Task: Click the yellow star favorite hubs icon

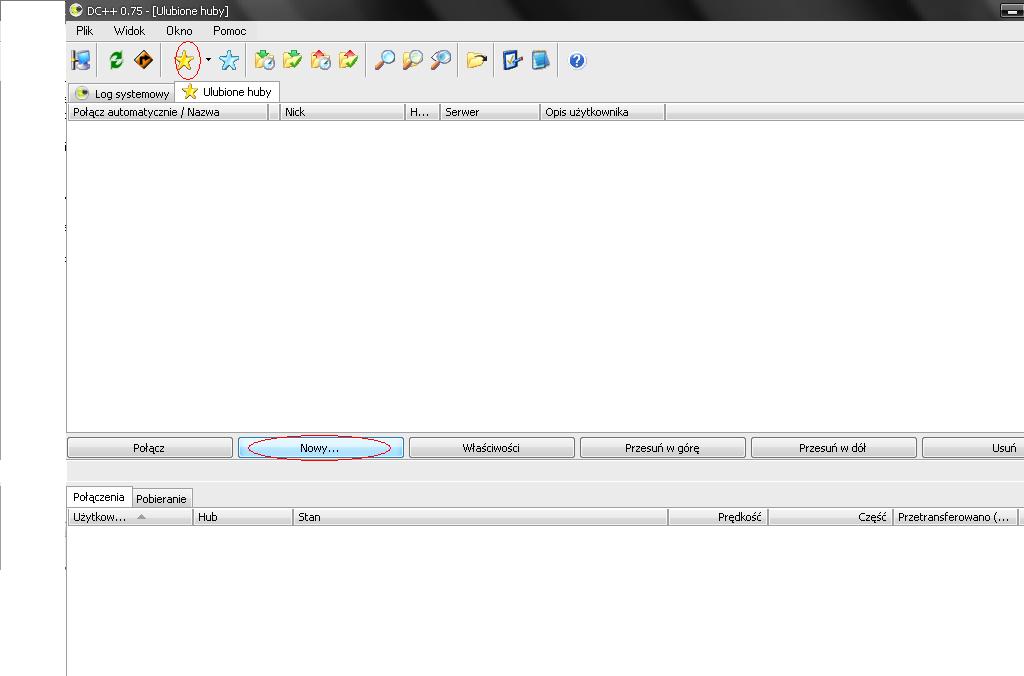Action: (185, 61)
